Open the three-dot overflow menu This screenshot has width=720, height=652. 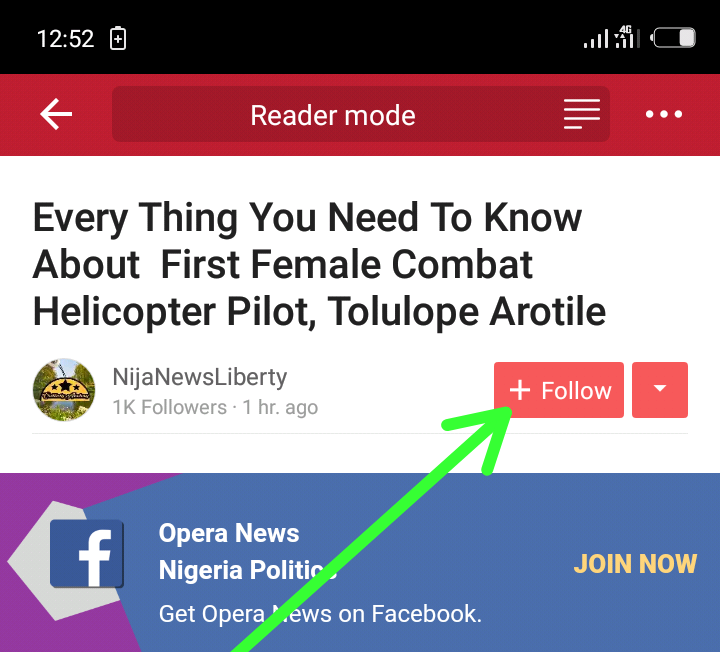click(664, 114)
